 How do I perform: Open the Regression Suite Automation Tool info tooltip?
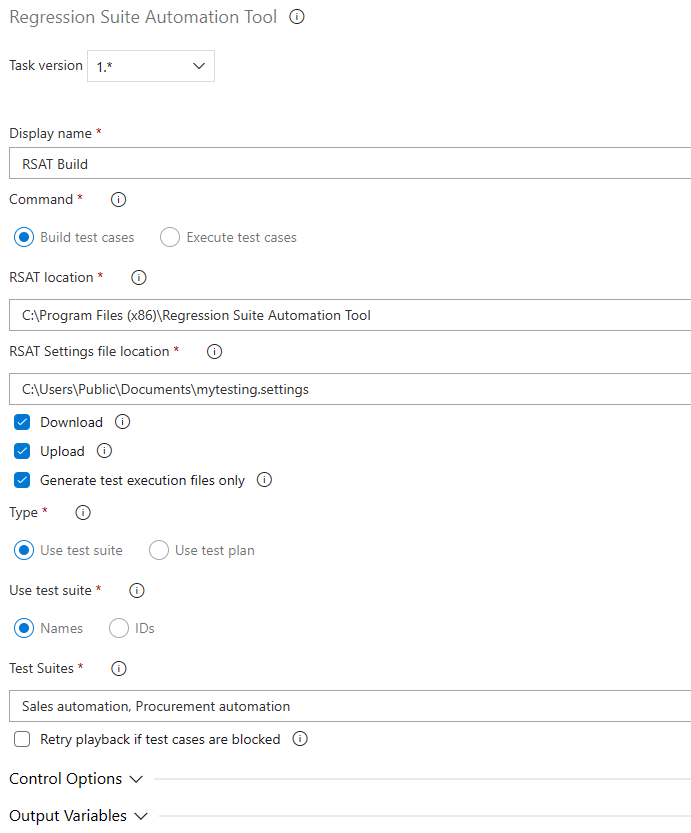297,17
